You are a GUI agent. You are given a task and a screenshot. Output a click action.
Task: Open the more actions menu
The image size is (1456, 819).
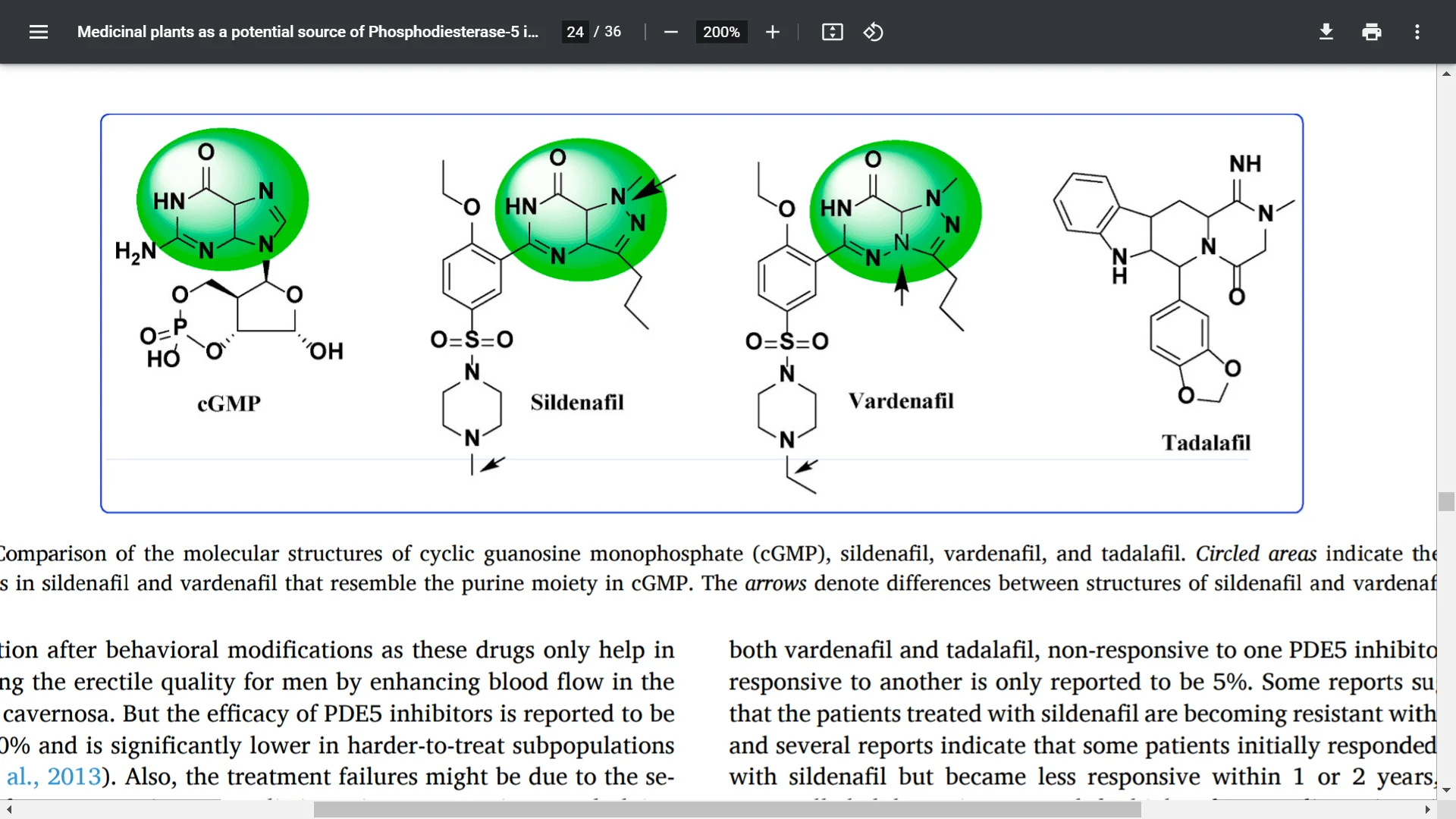pyautogui.click(x=1417, y=32)
